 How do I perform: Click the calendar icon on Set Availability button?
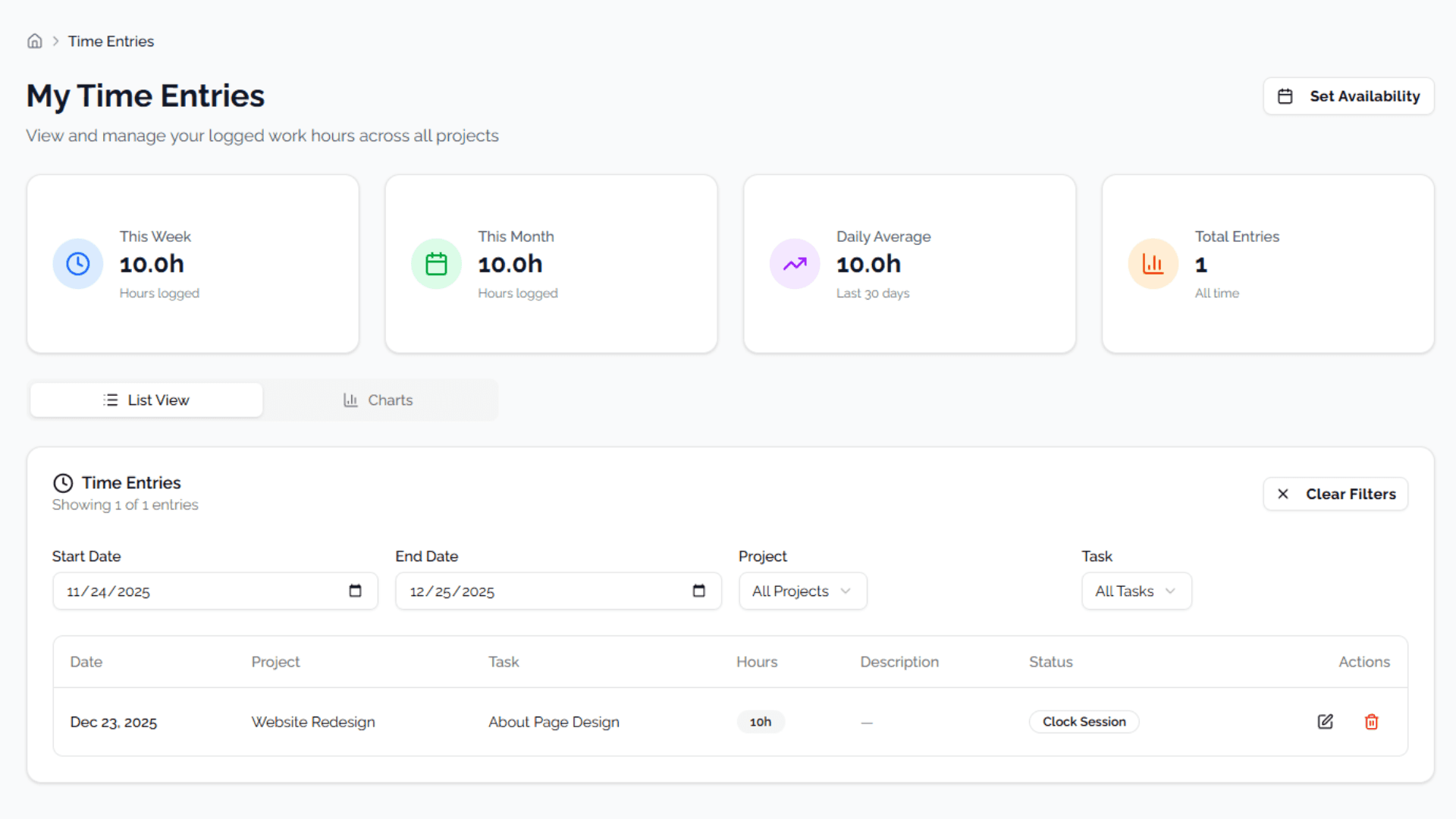click(x=1285, y=96)
